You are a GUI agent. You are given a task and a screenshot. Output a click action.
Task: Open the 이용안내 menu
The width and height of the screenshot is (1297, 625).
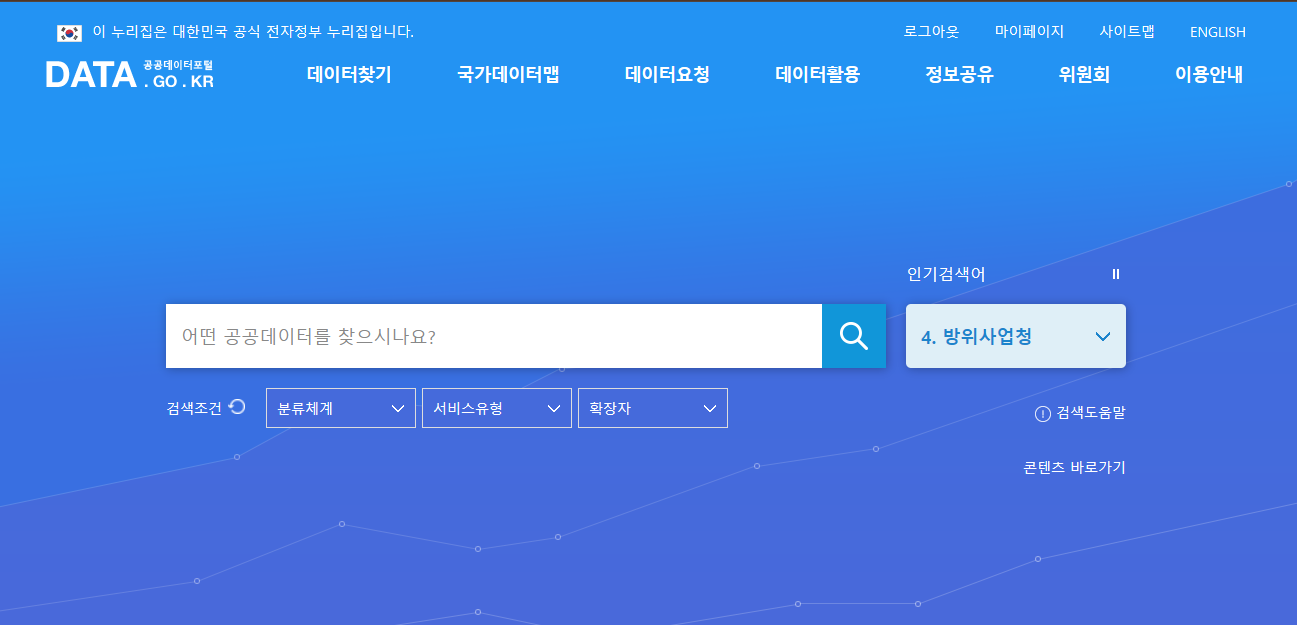(1209, 74)
